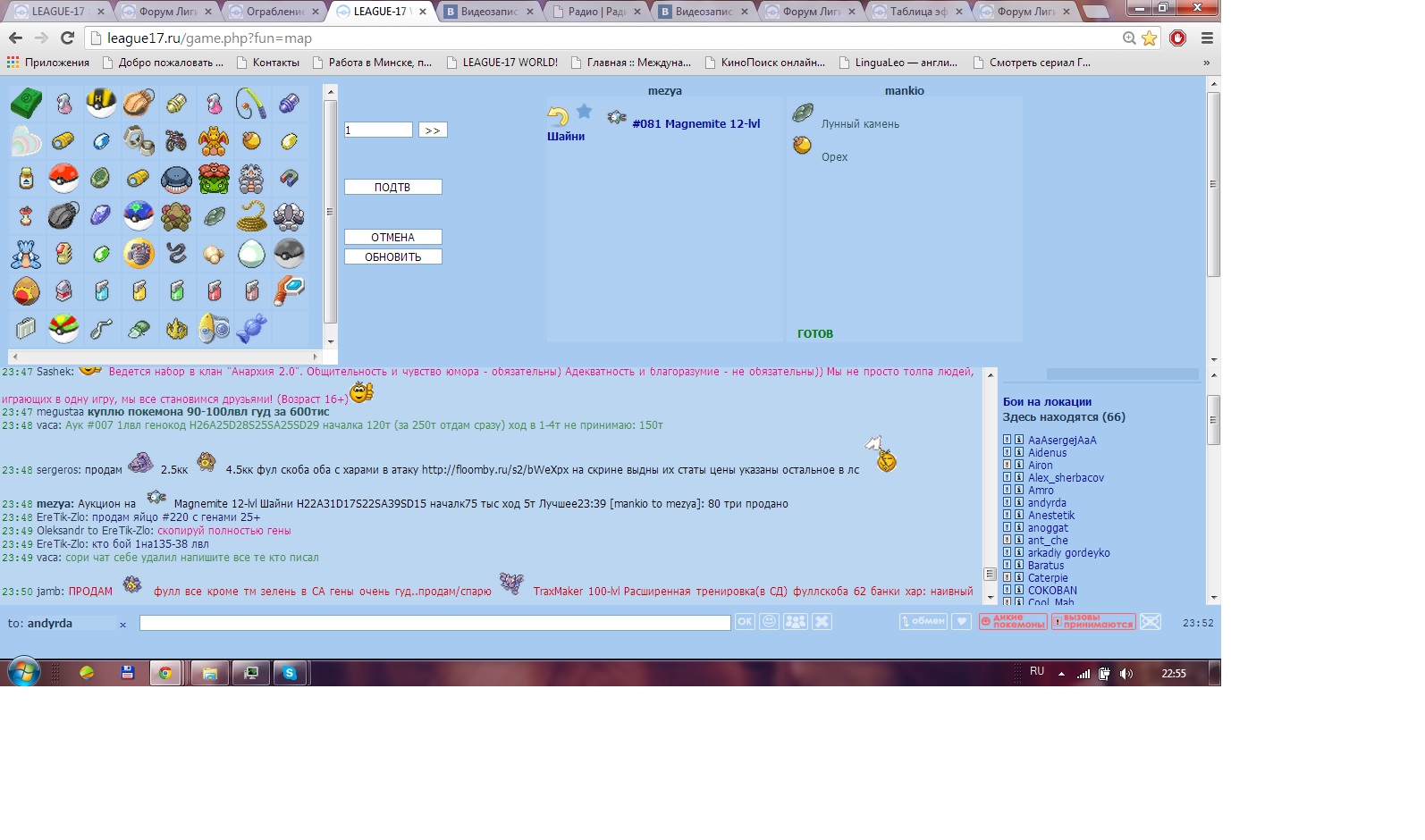Open LEAGUE-17 WORLD! bookmark
1425x840 pixels.
coord(502,63)
